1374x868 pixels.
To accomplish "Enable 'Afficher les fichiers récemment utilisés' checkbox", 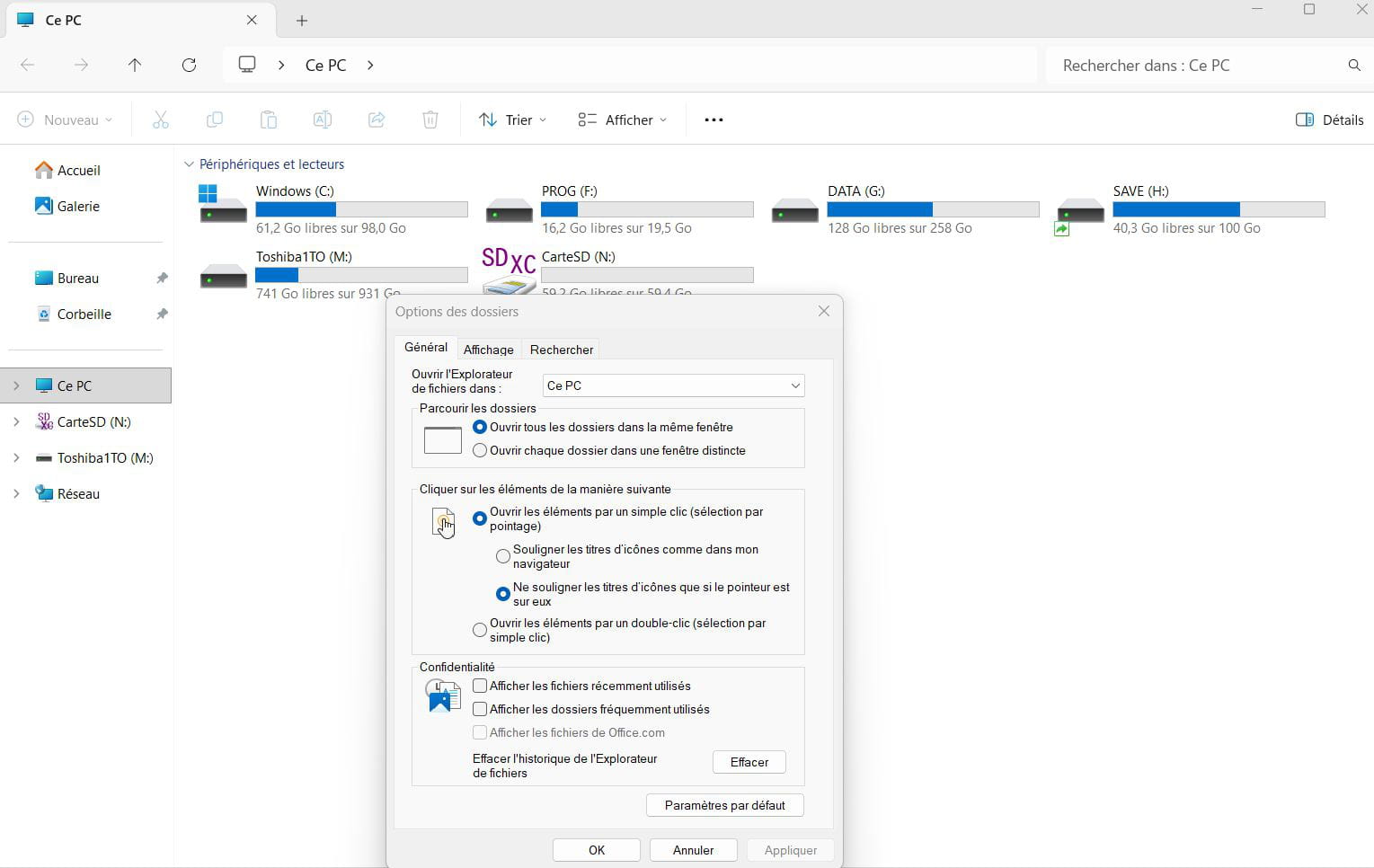I will [x=480, y=686].
